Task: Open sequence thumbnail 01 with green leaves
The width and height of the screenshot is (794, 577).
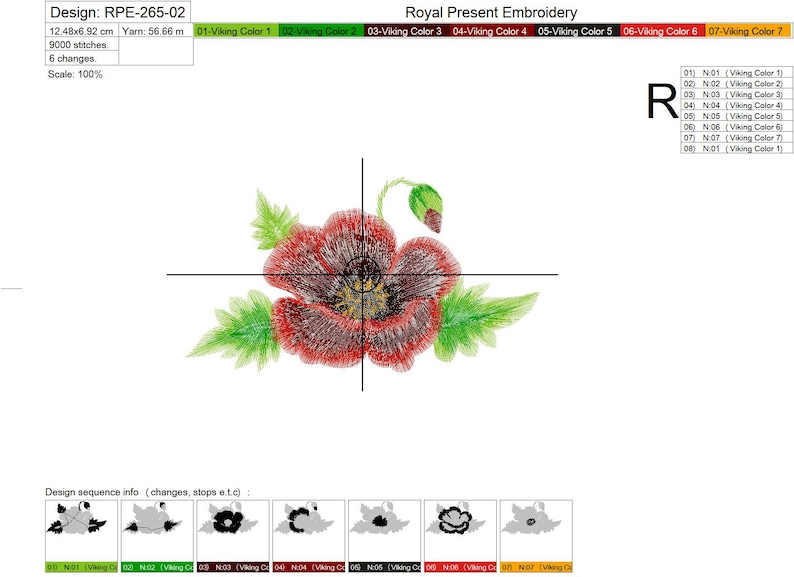Action: coord(82,536)
